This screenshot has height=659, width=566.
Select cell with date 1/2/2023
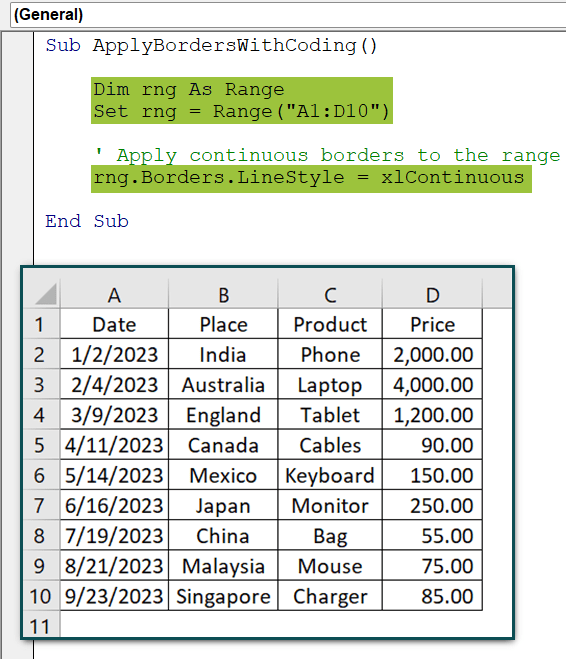[114, 354]
